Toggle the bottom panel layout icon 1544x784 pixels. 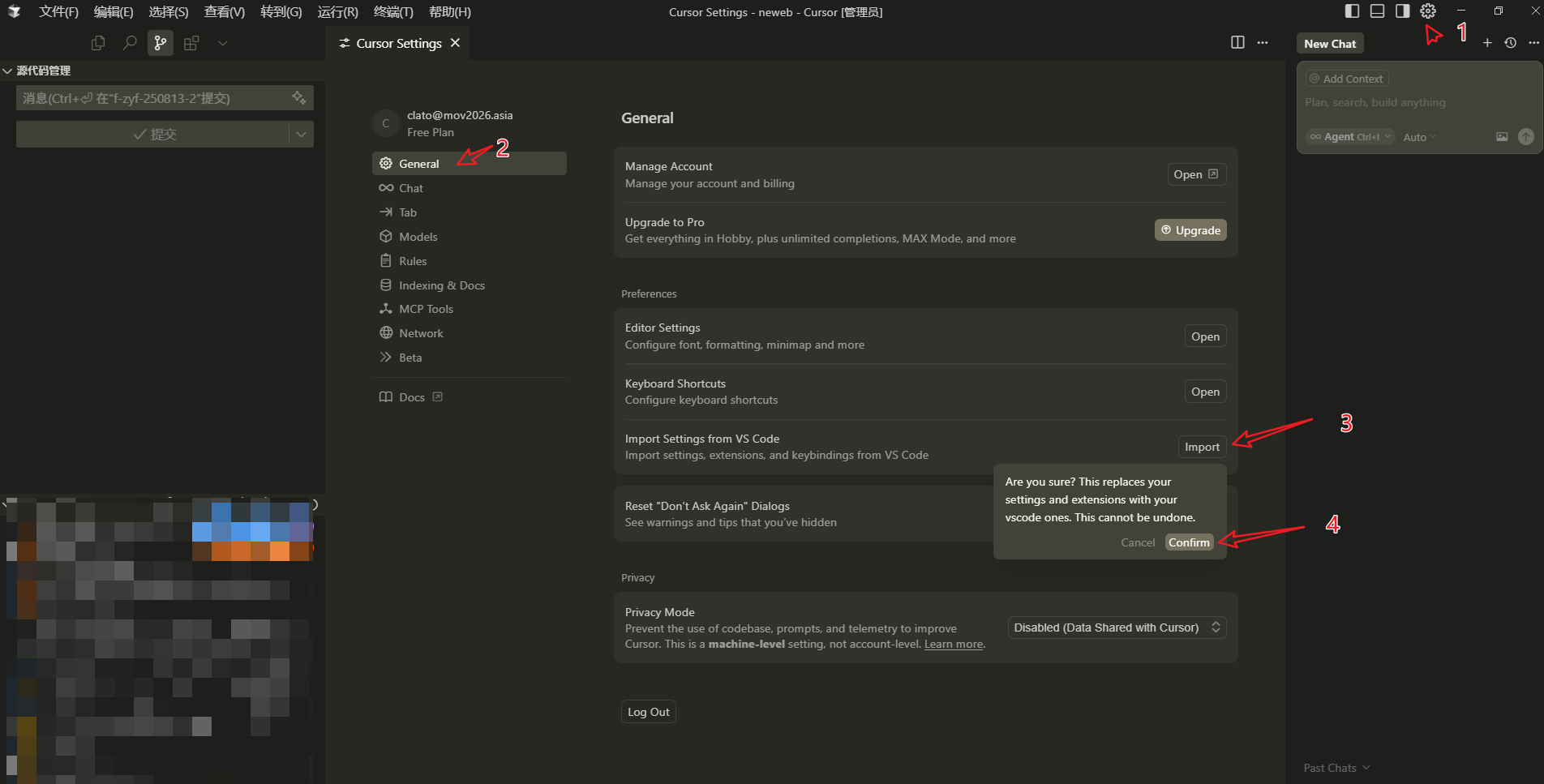pyautogui.click(x=1377, y=11)
